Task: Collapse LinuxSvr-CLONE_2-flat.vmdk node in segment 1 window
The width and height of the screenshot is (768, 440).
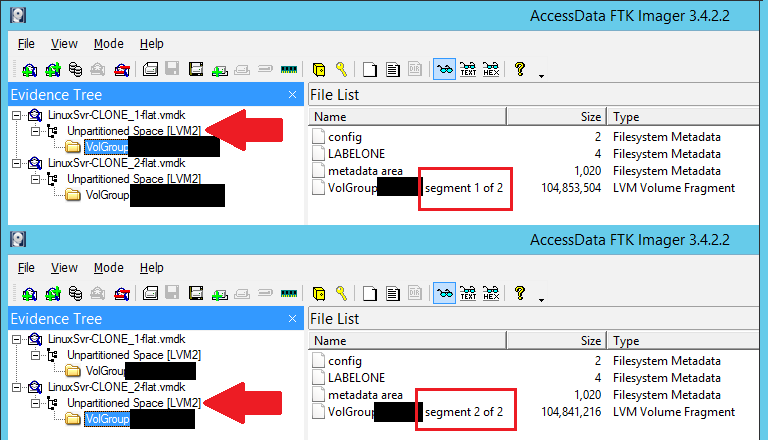Action: (x=17, y=163)
